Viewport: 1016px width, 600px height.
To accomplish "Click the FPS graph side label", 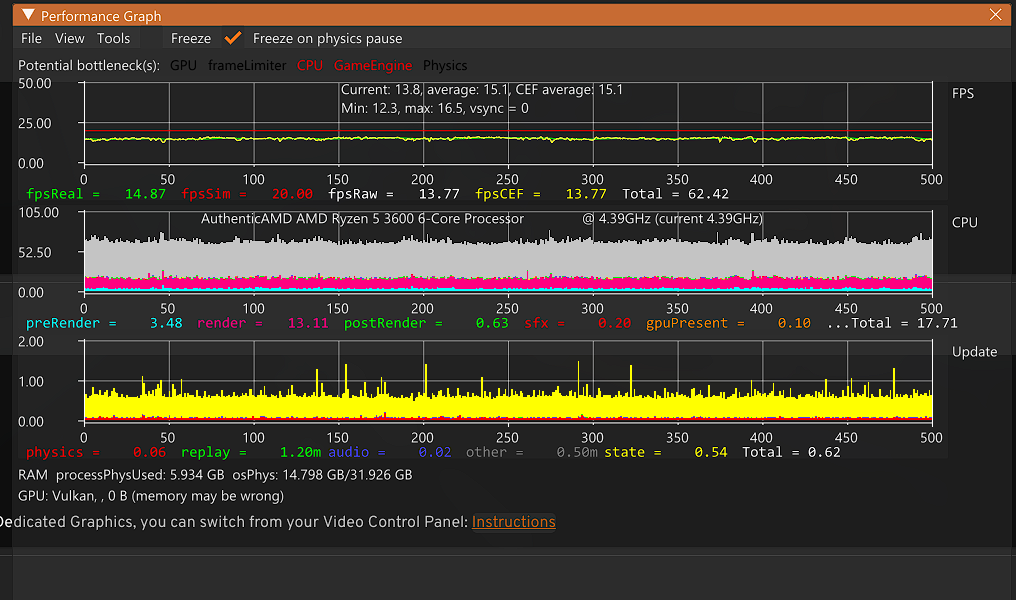I will [x=962, y=93].
